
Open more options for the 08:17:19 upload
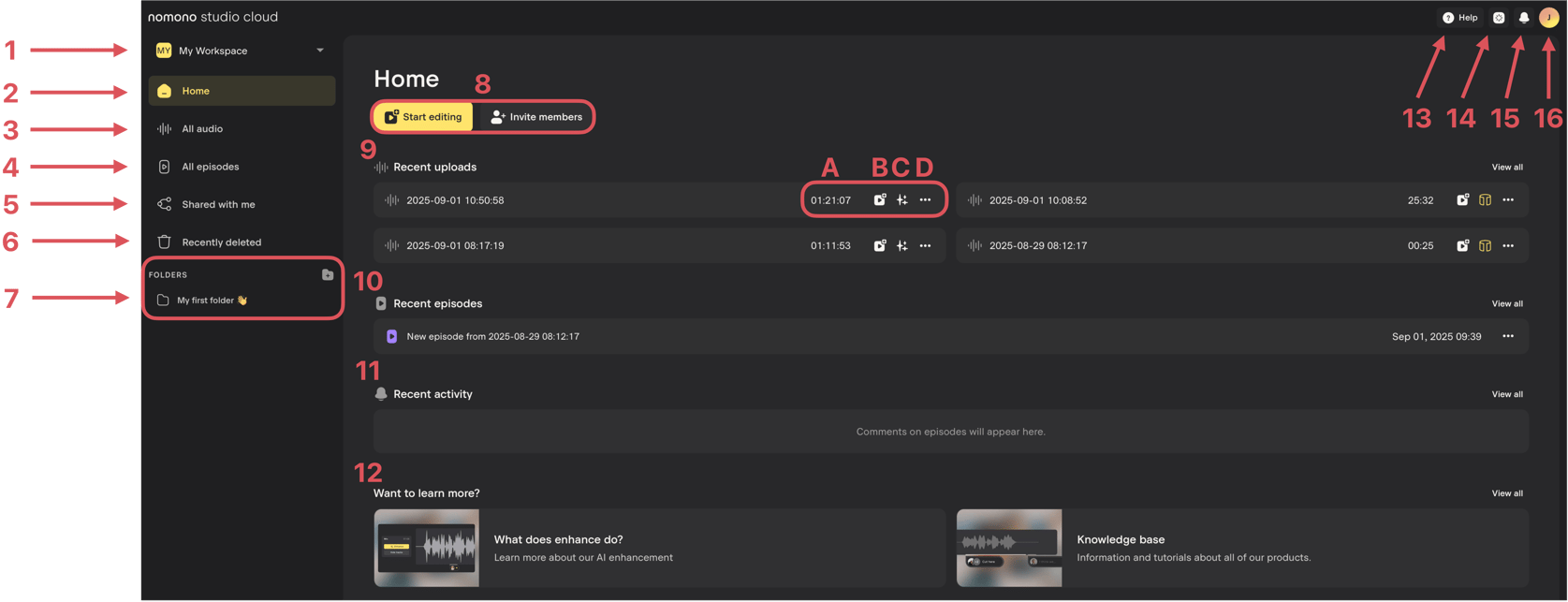click(925, 246)
